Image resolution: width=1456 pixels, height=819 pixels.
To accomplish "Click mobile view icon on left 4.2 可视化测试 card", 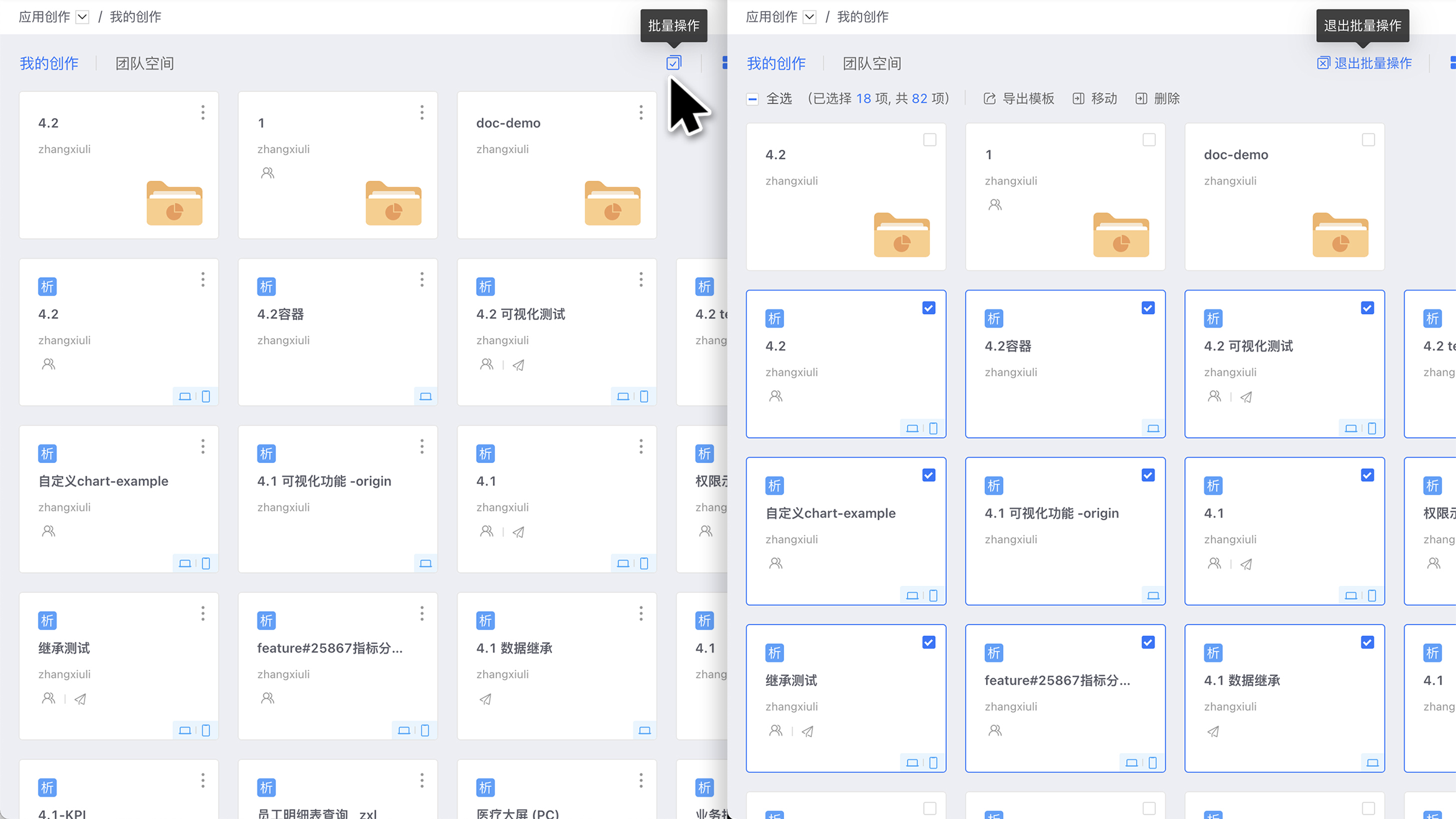I will (x=644, y=396).
